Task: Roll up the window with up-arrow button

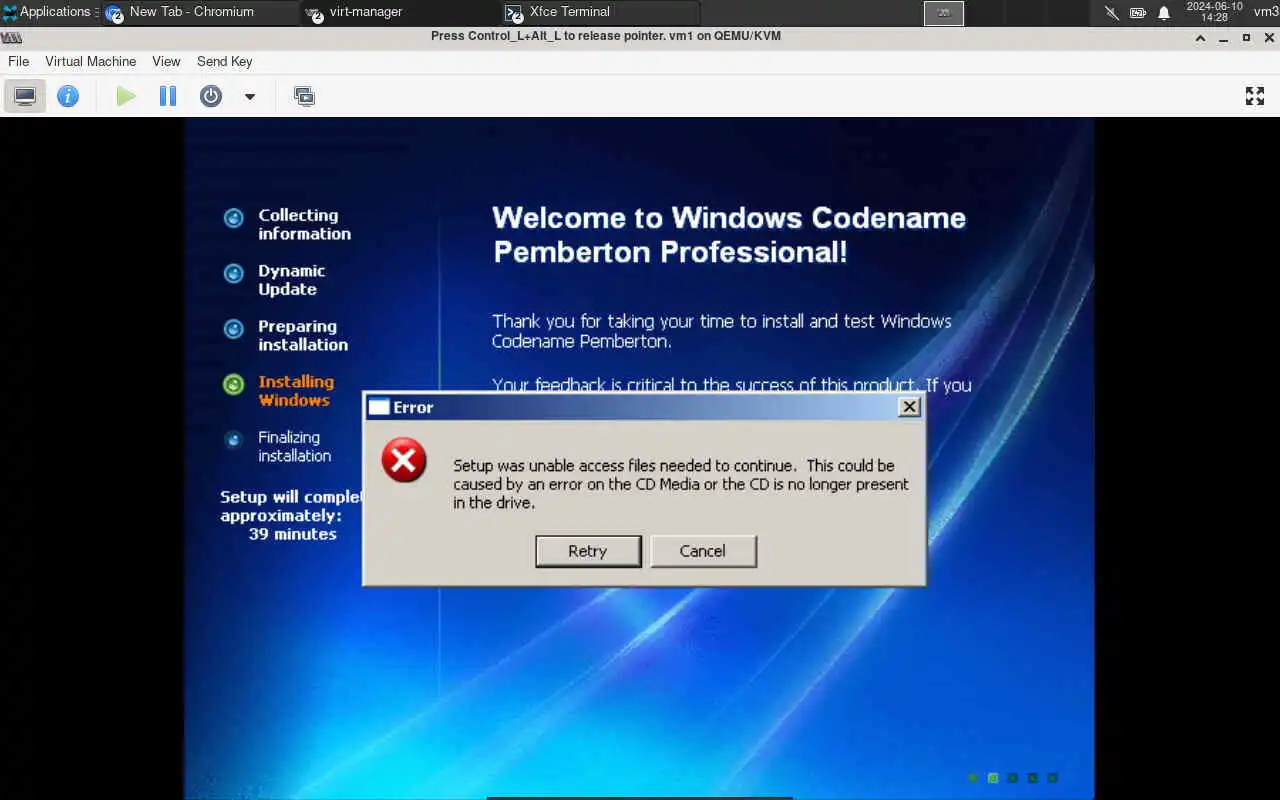Action: coord(1201,37)
